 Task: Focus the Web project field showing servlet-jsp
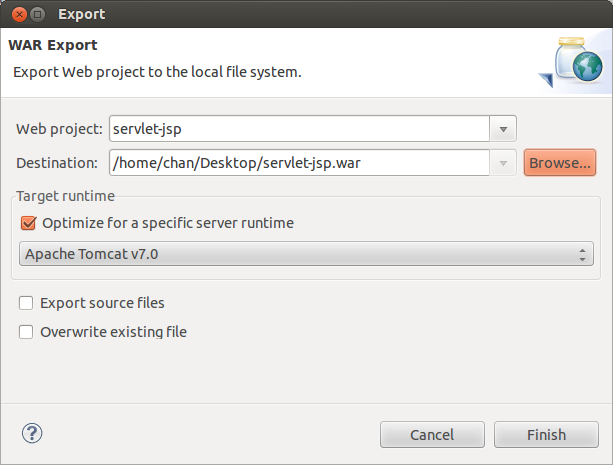coord(299,129)
